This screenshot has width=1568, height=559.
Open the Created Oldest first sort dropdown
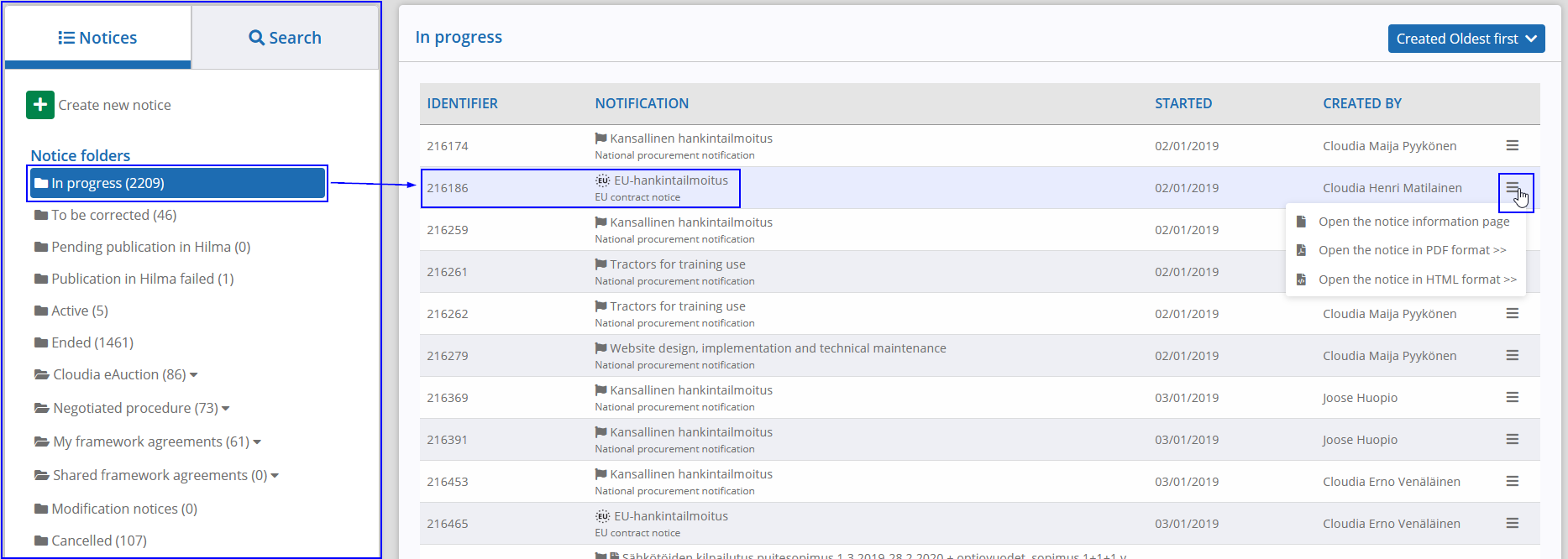click(1466, 39)
